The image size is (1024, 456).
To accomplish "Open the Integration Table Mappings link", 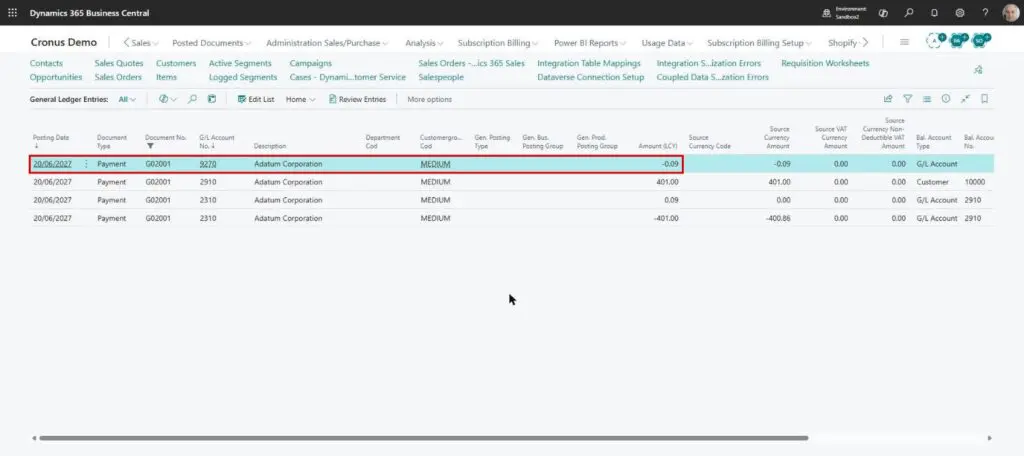I will click(x=589, y=63).
